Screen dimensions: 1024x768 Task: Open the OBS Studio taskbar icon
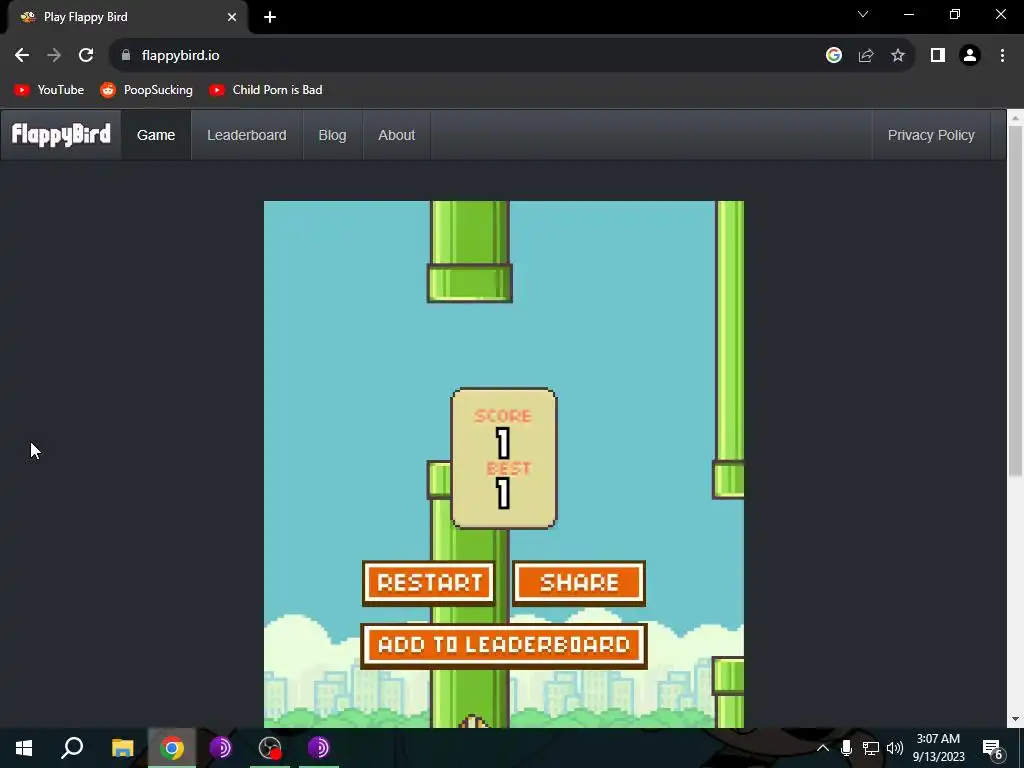(x=270, y=748)
